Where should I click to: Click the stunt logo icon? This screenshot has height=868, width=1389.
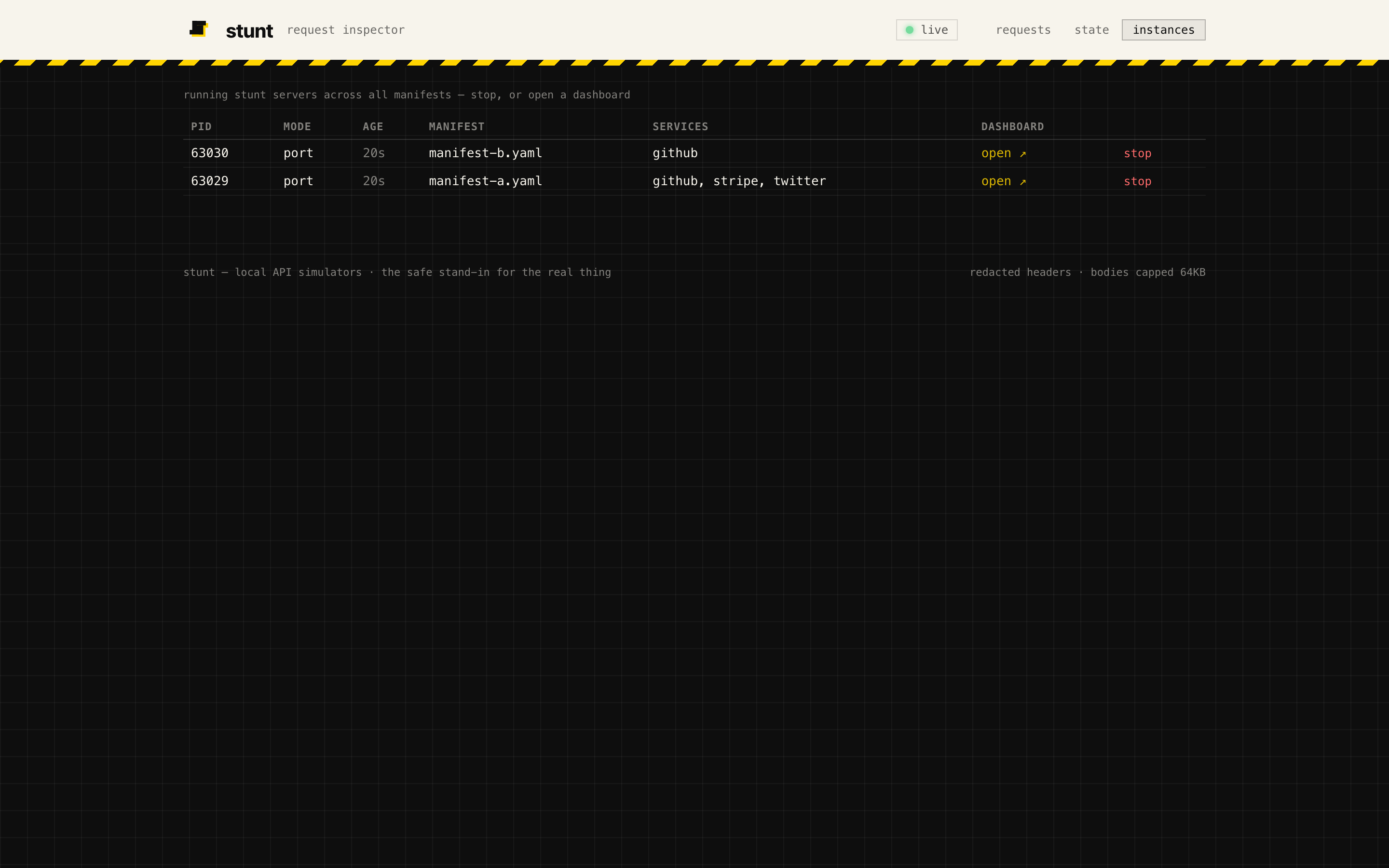(x=199, y=29)
